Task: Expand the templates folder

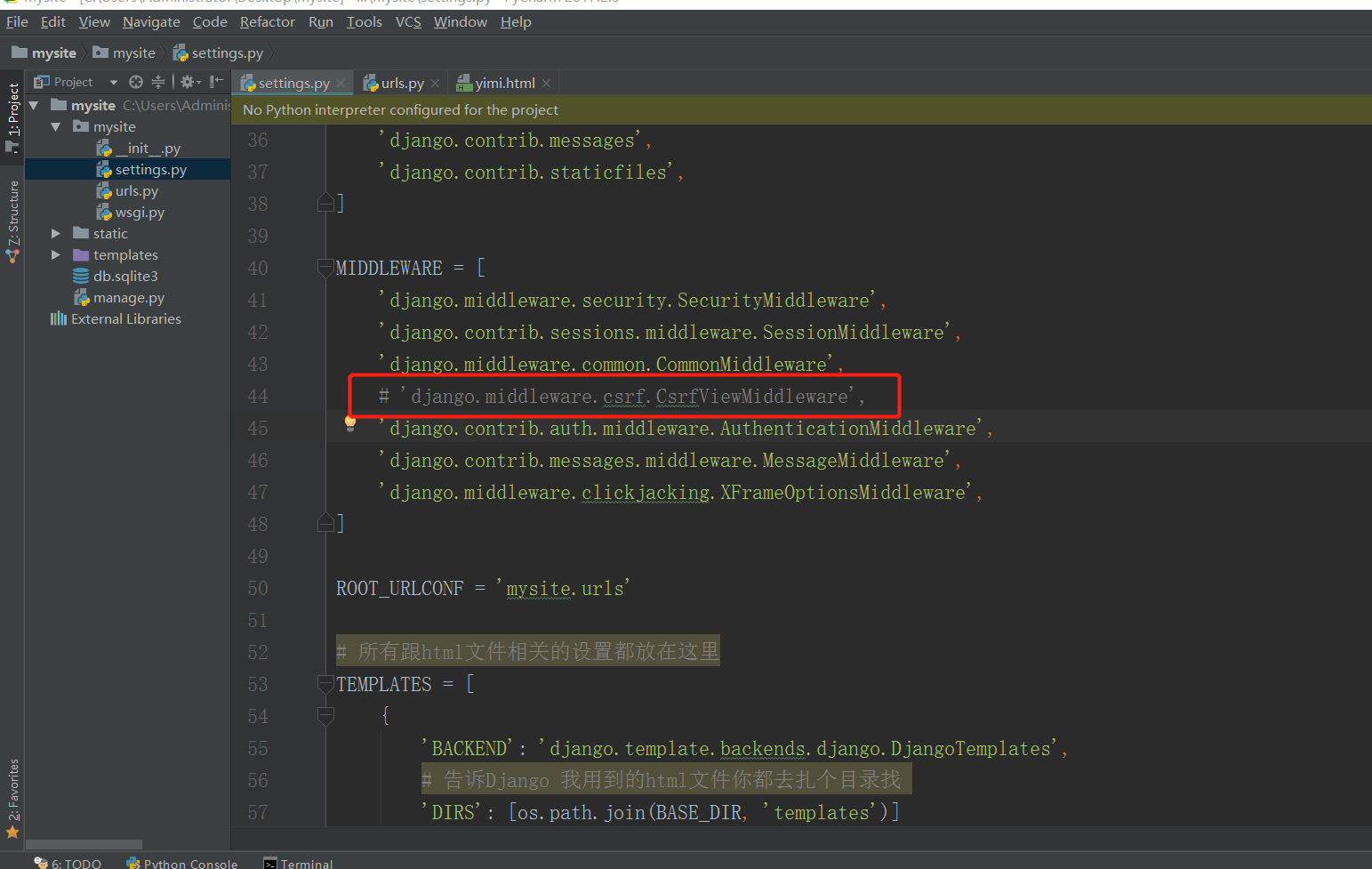Action: point(56,255)
